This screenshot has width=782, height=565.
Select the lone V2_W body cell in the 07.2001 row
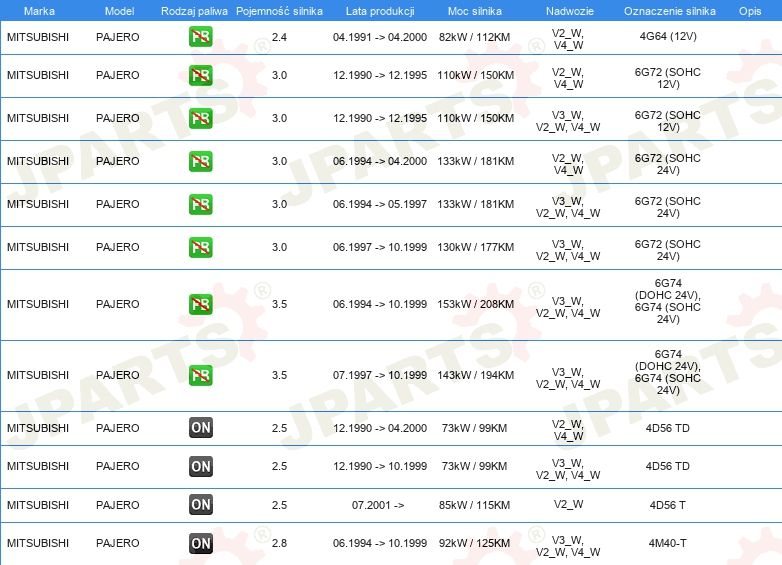568,505
